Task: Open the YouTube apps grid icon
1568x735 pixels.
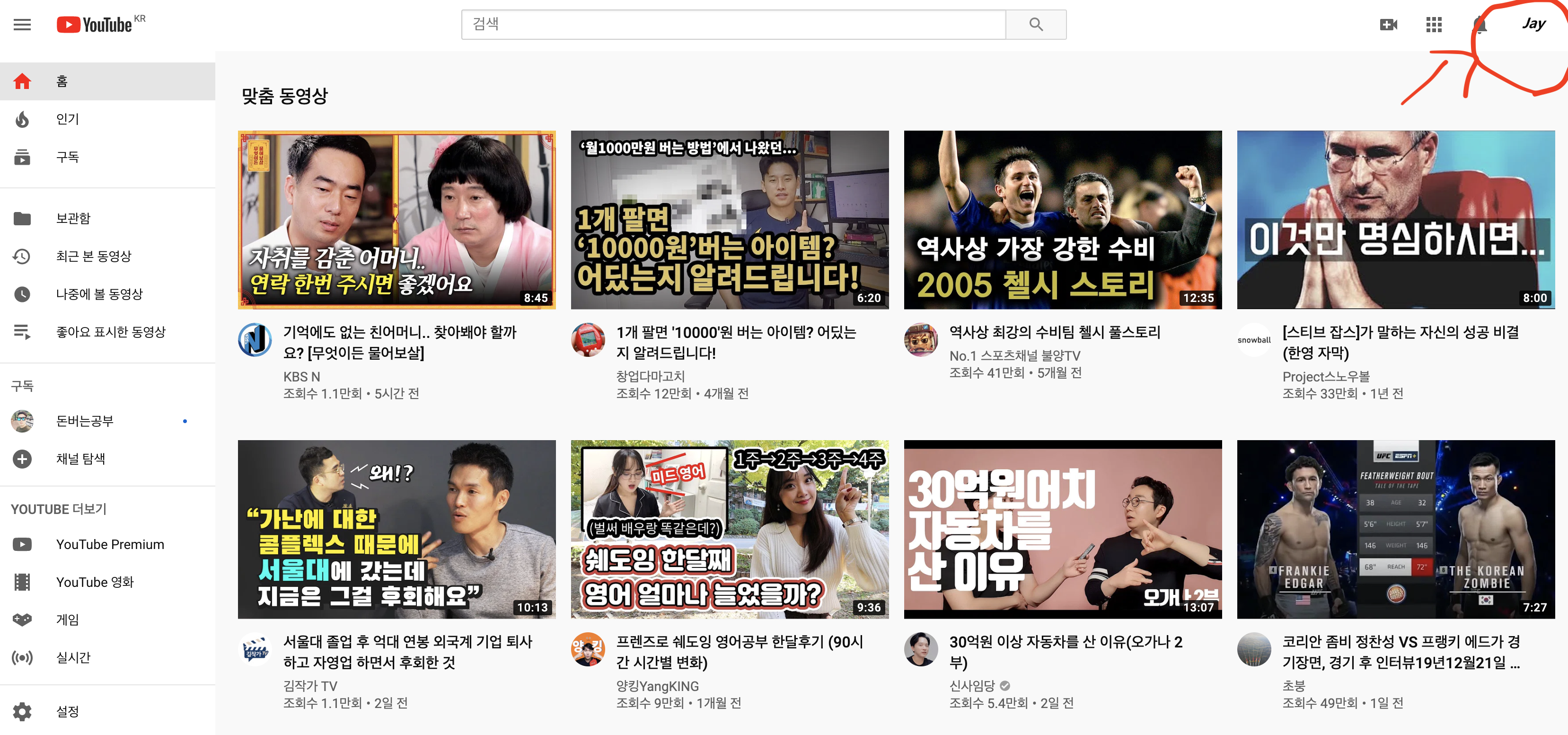Action: coord(1434,24)
